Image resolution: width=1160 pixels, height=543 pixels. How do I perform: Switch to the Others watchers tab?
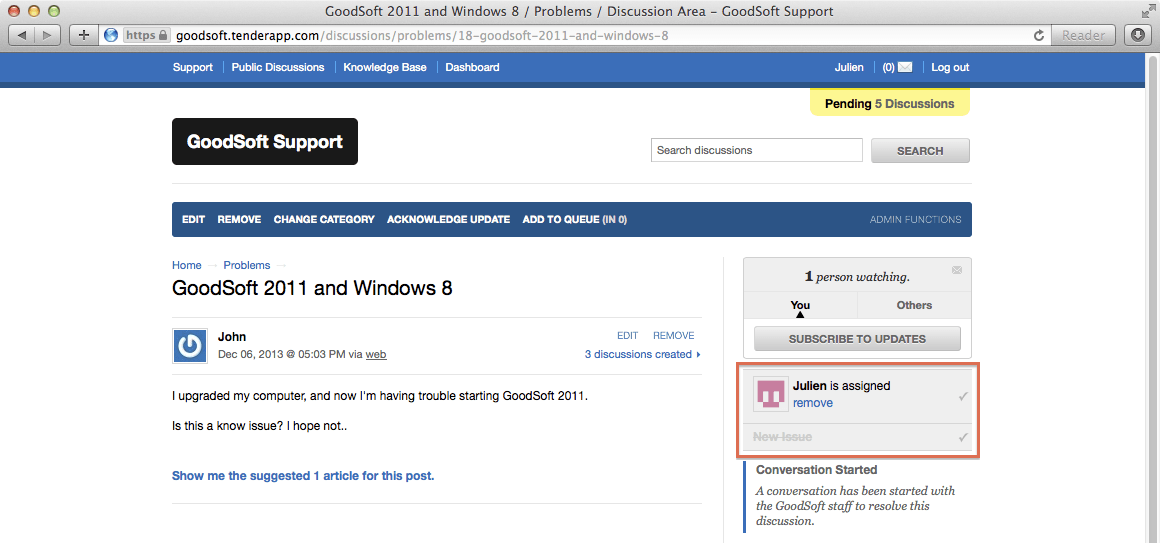pos(914,305)
